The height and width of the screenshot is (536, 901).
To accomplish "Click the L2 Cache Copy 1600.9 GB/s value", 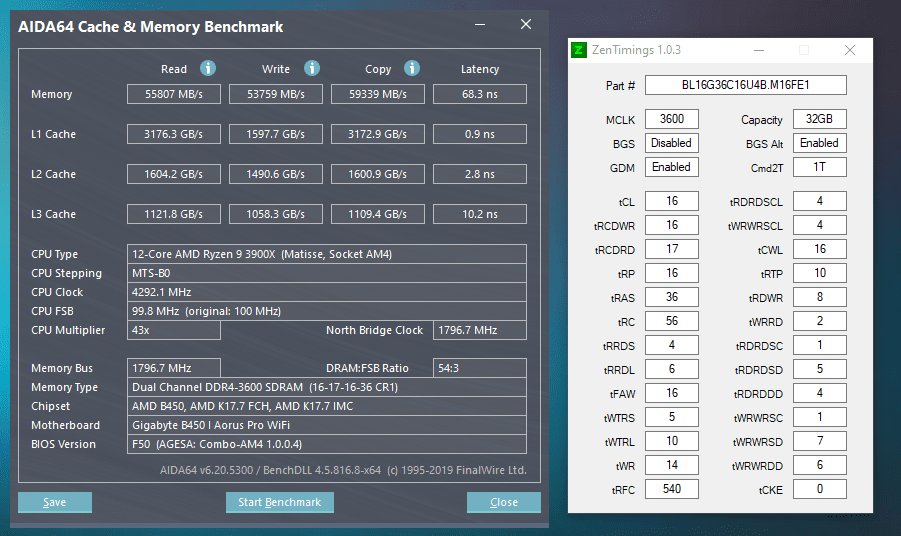I will [378, 174].
